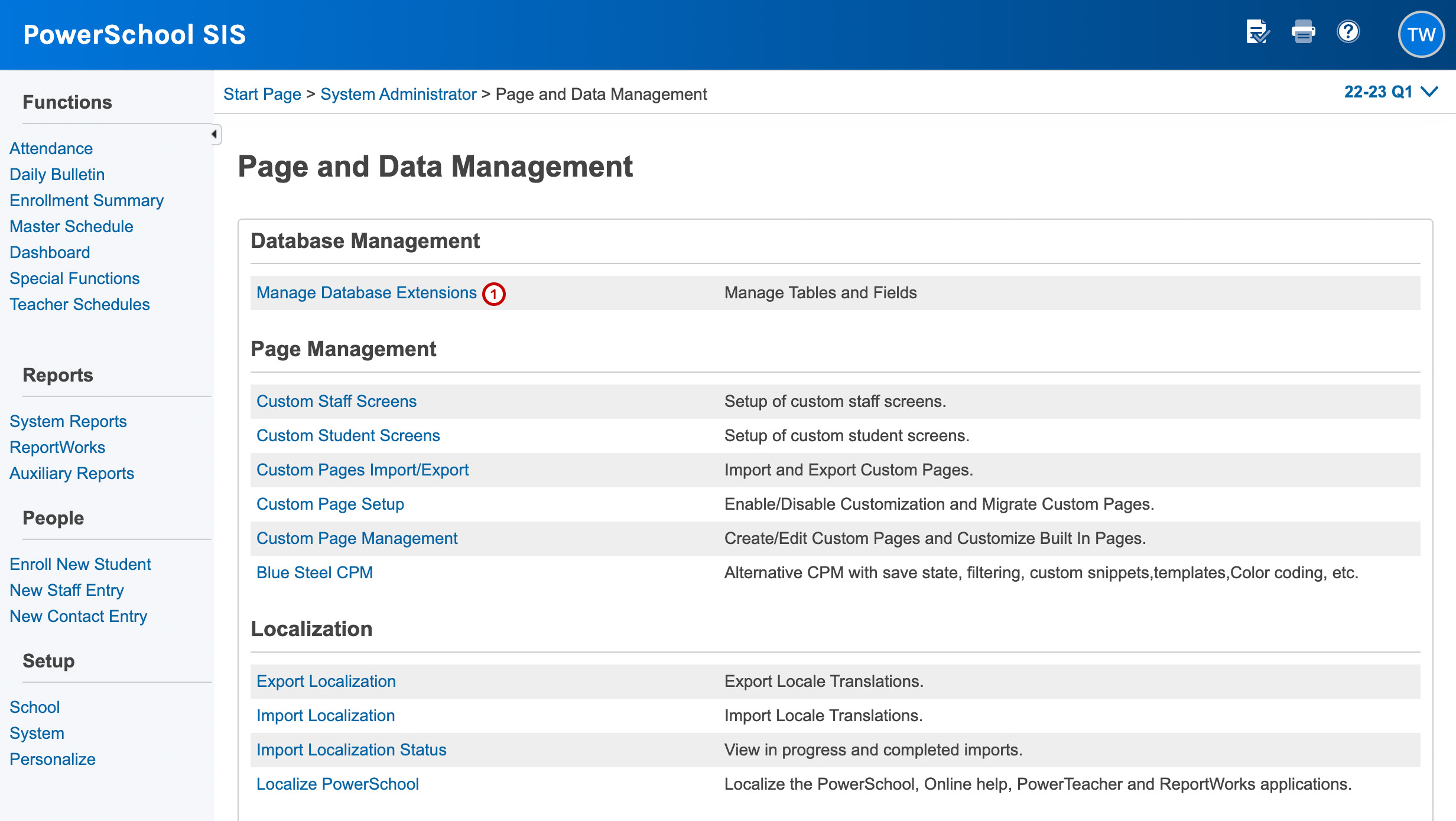Viewport: 1456px width, 821px height.
Task: Open Special Functions in sidebar
Action: click(x=74, y=278)
